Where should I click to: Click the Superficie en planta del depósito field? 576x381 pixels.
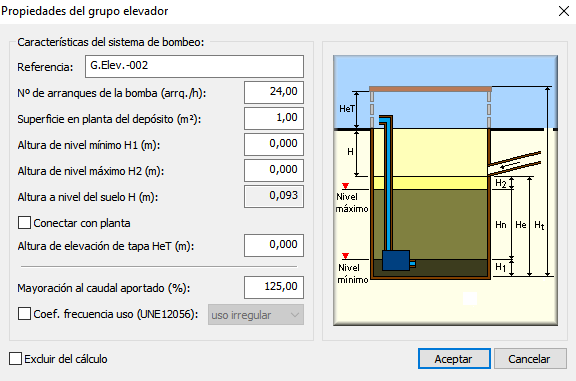274,118
